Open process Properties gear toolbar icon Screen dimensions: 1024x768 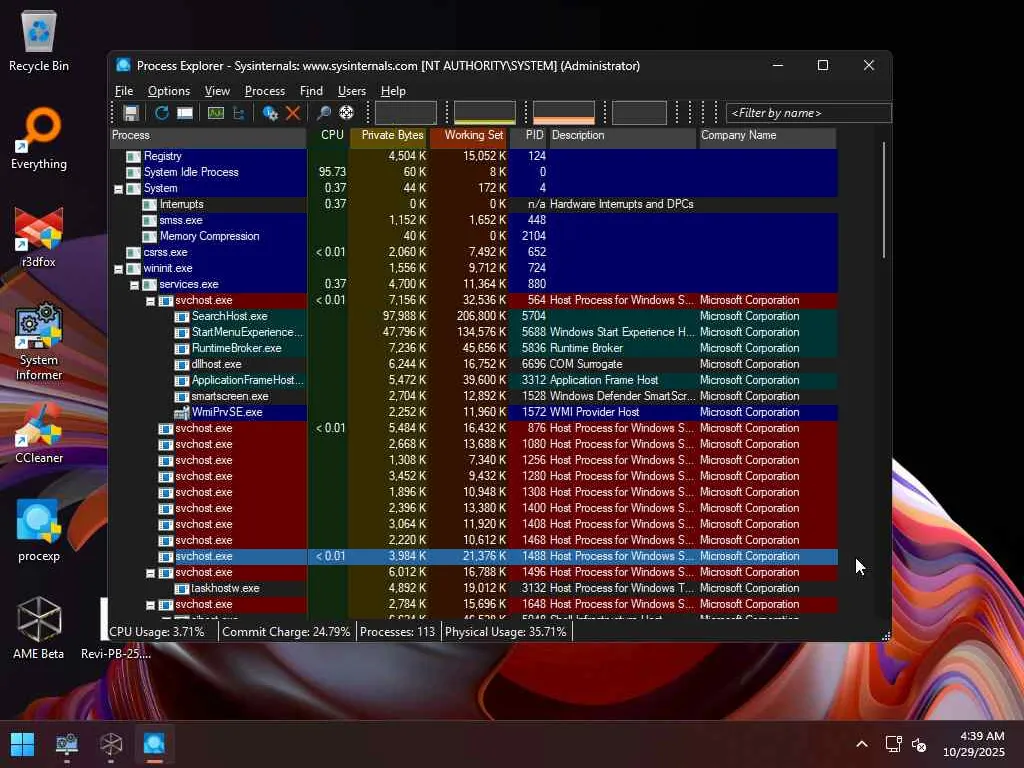pyautogui.click(x=270, y=113)
